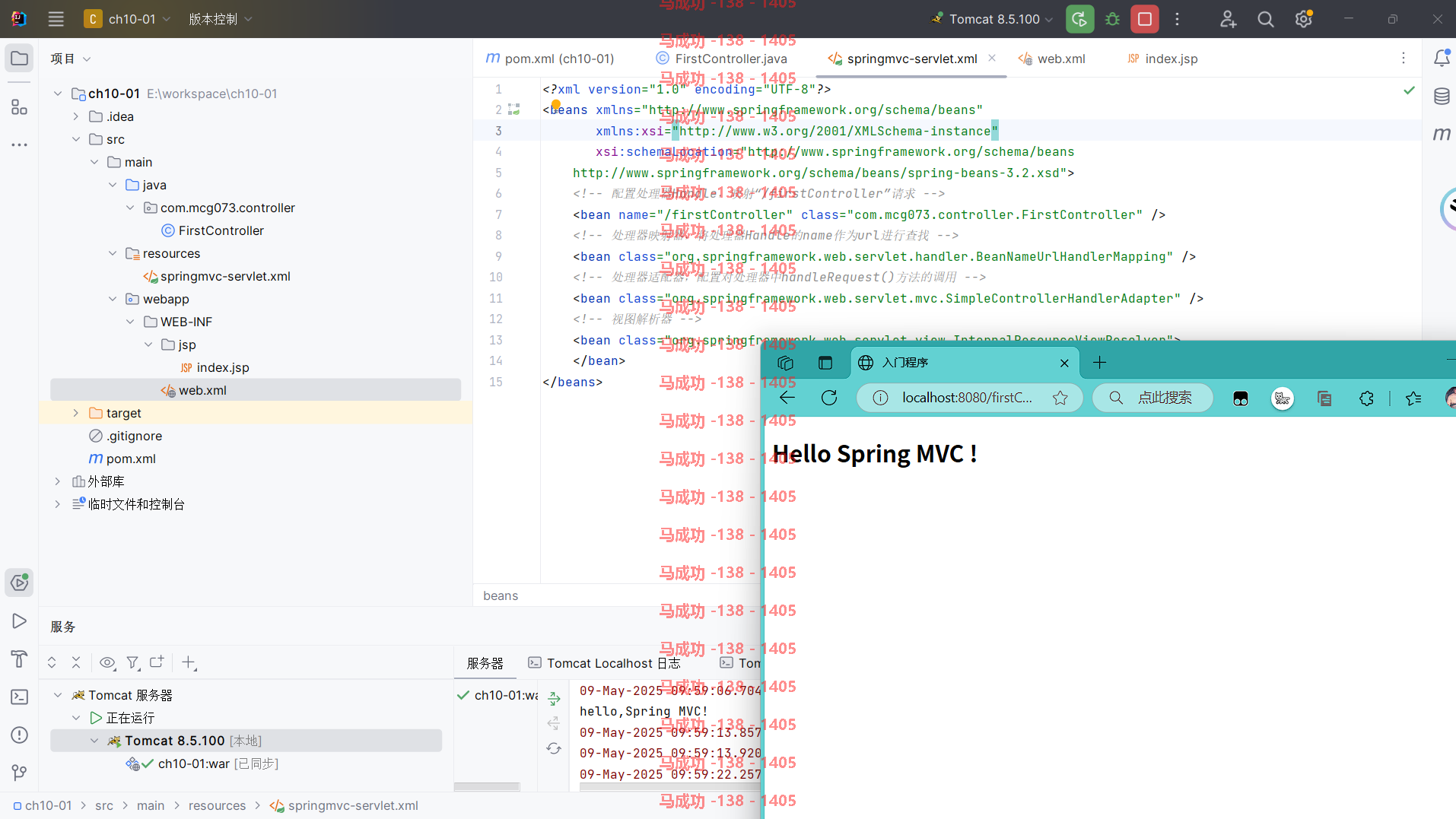The width and height of the screenshot is (1456, 819).
Task: Switch to pom.xml (ch10-01) editor tab
Action: coord(550,59)
